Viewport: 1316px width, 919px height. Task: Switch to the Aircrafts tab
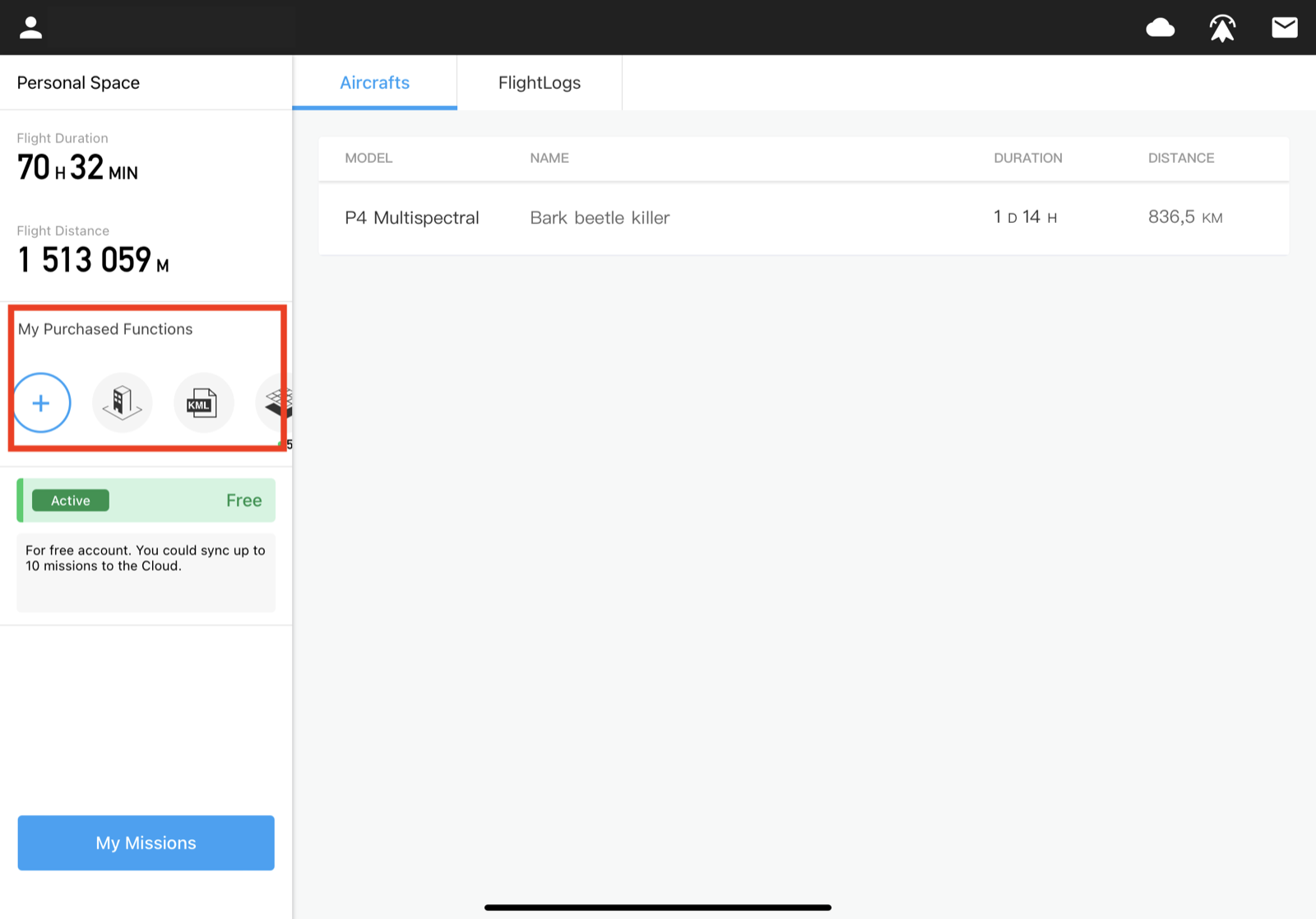pyautogui.click(x=375, y=82)
